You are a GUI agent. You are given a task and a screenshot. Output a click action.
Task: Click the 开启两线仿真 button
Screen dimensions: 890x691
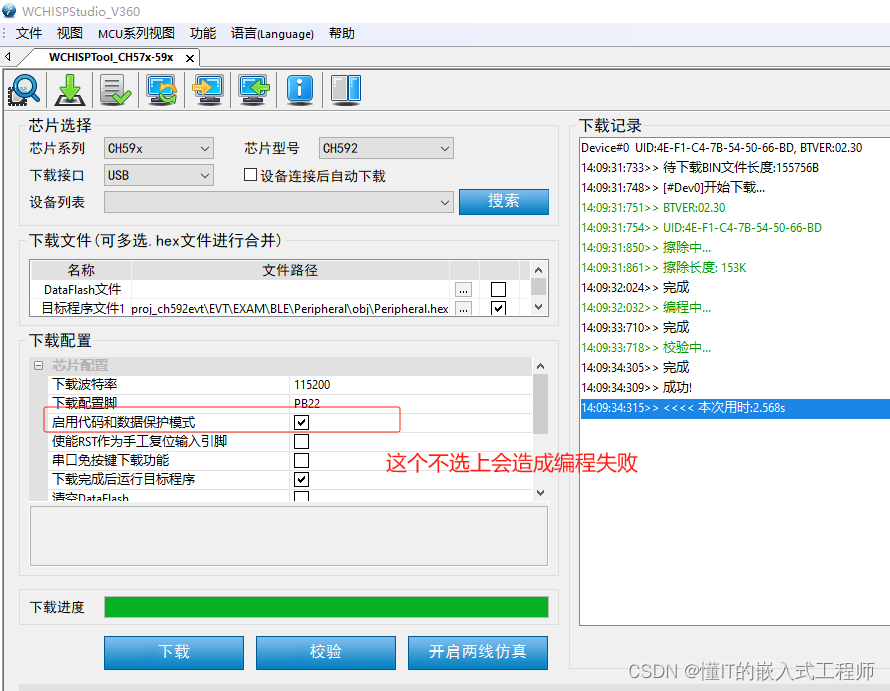point(478,652)
